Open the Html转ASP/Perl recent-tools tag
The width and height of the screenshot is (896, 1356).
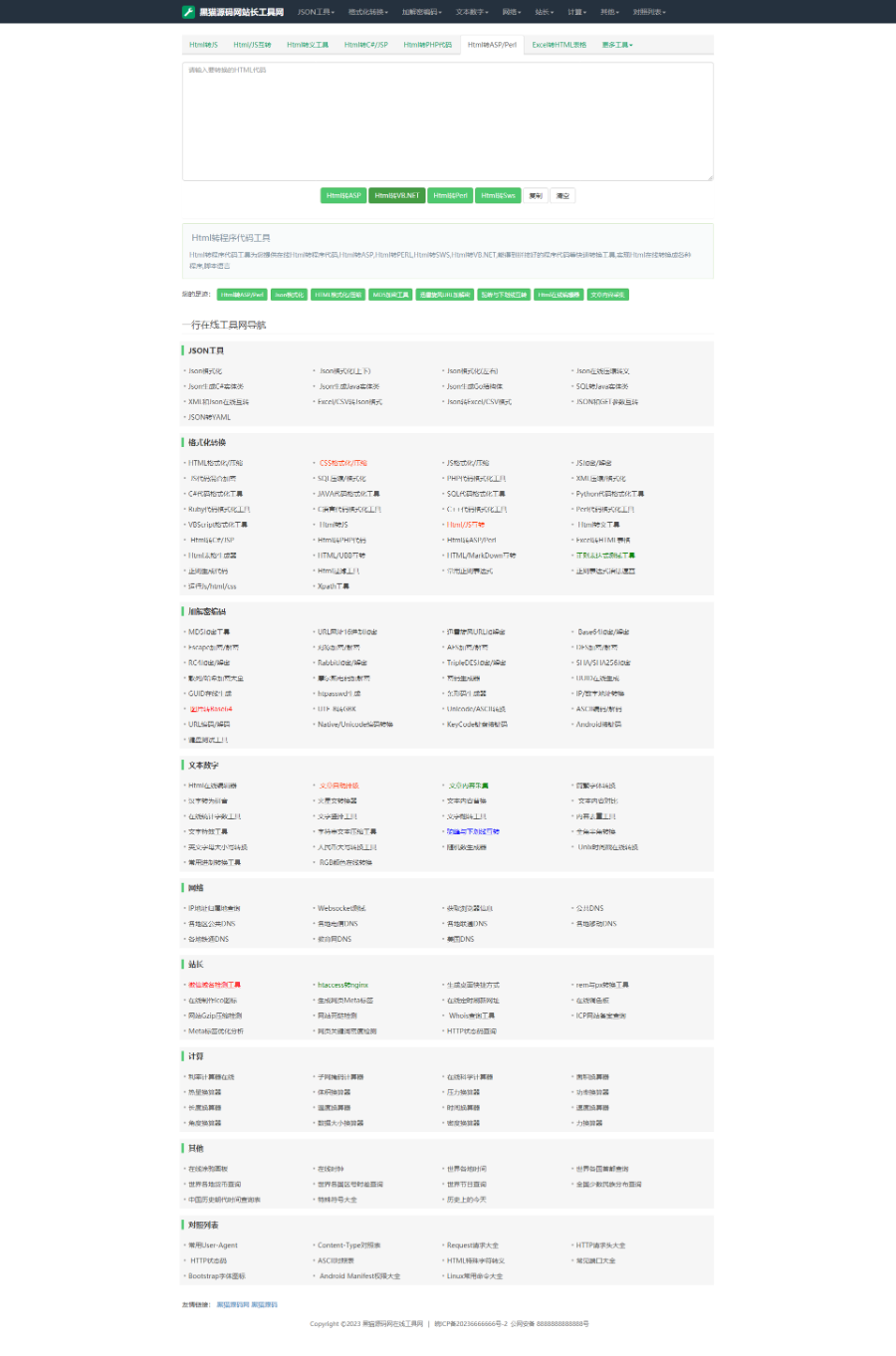[x=242, y=295]
